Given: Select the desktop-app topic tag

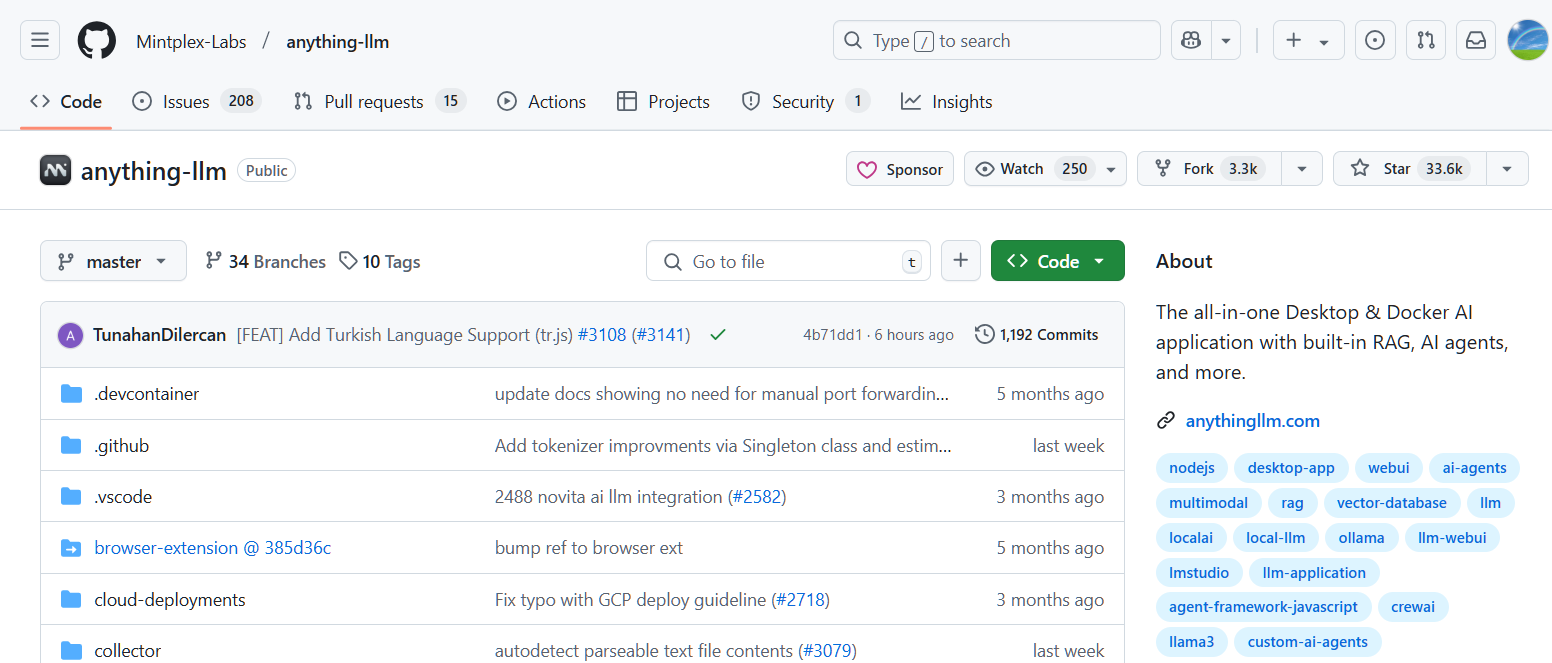Looking at the screenshot, I should 1291,468.
